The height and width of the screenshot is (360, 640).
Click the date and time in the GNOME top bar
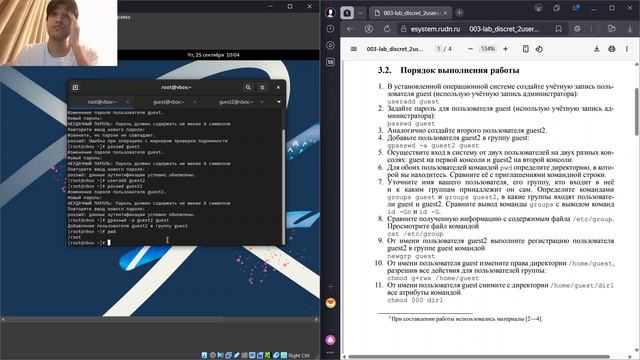coord(213,55)
